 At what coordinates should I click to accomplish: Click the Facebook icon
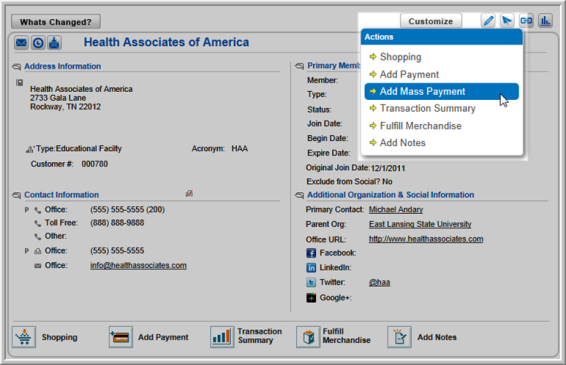click(311, 253)
